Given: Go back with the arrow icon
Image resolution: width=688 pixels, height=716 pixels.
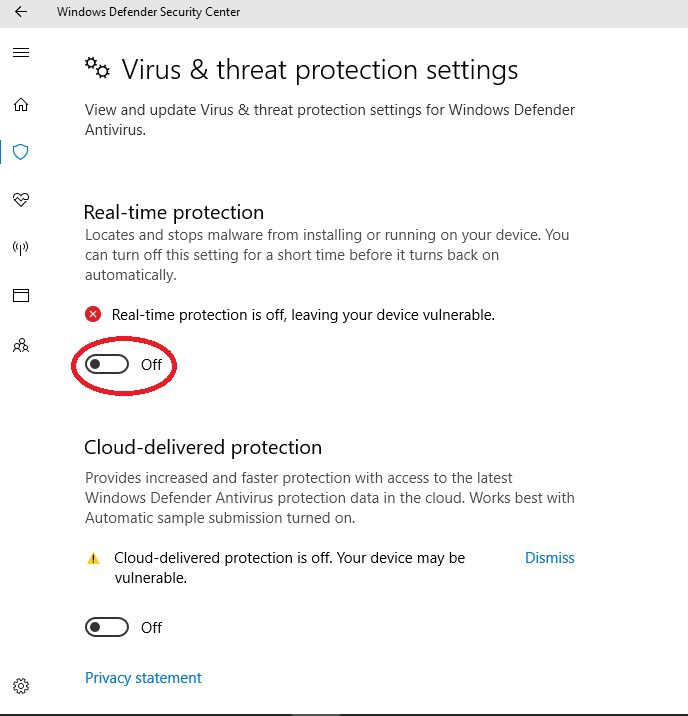Looking at the screenshot, I should [x=21, y=12].
